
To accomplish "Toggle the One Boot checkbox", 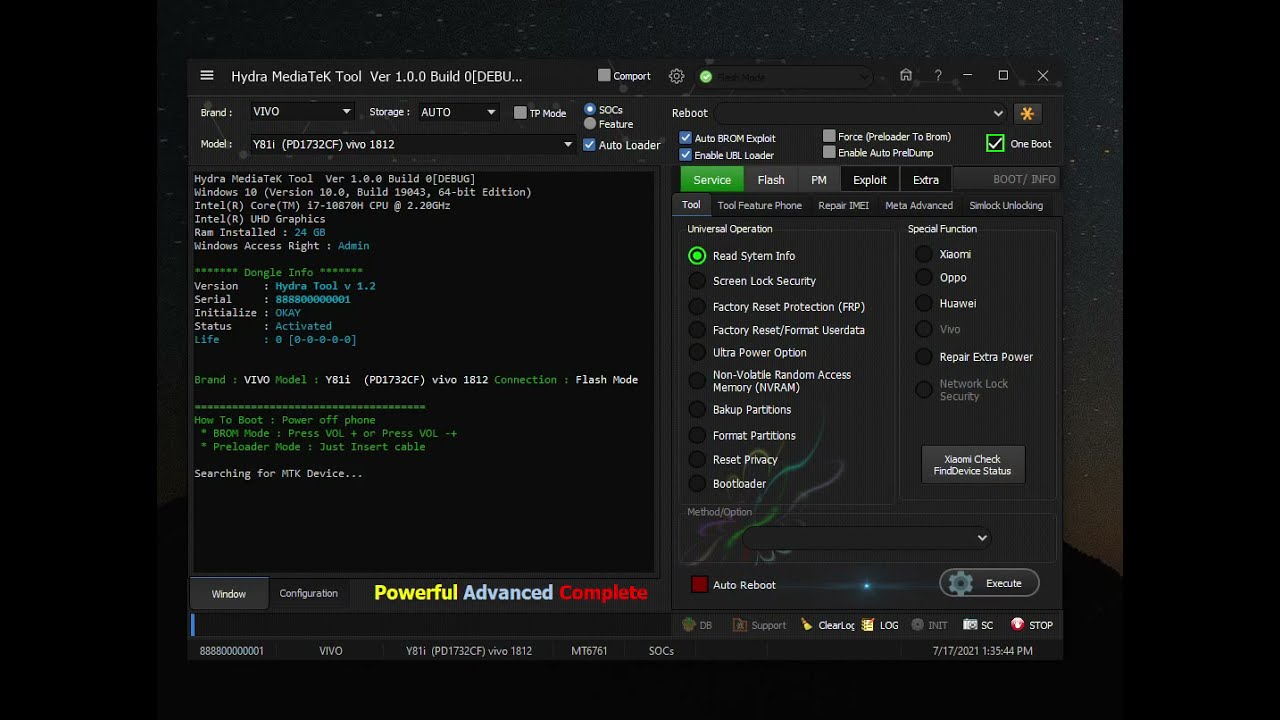I will coord(995,144).
